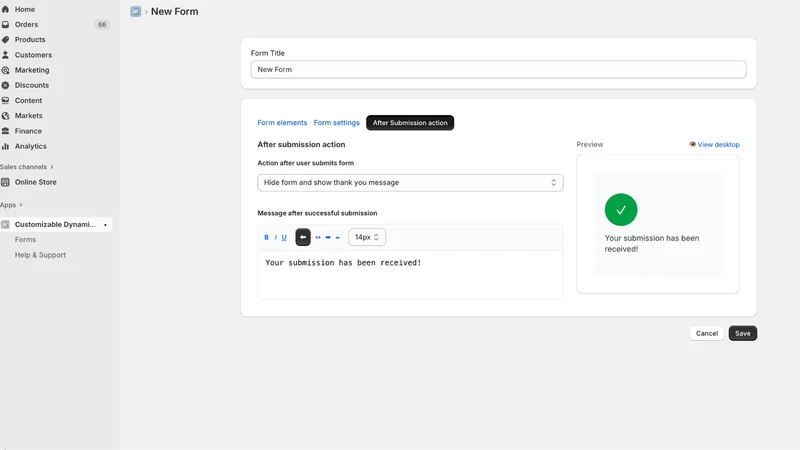
Task: Toggle bold formatting in message editor
Action: pyautogui.click(x=266, y=237)
